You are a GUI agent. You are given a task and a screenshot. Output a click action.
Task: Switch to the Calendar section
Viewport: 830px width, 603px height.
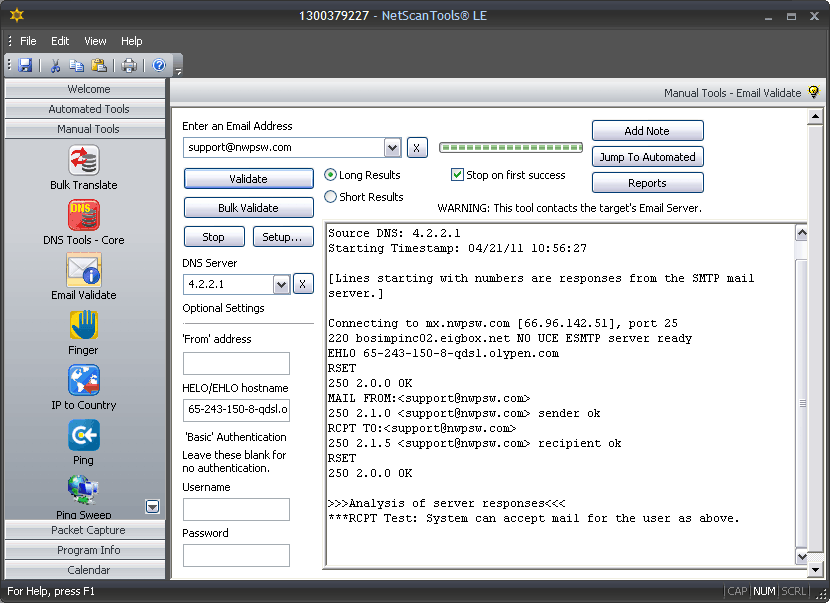click(85, 570)
